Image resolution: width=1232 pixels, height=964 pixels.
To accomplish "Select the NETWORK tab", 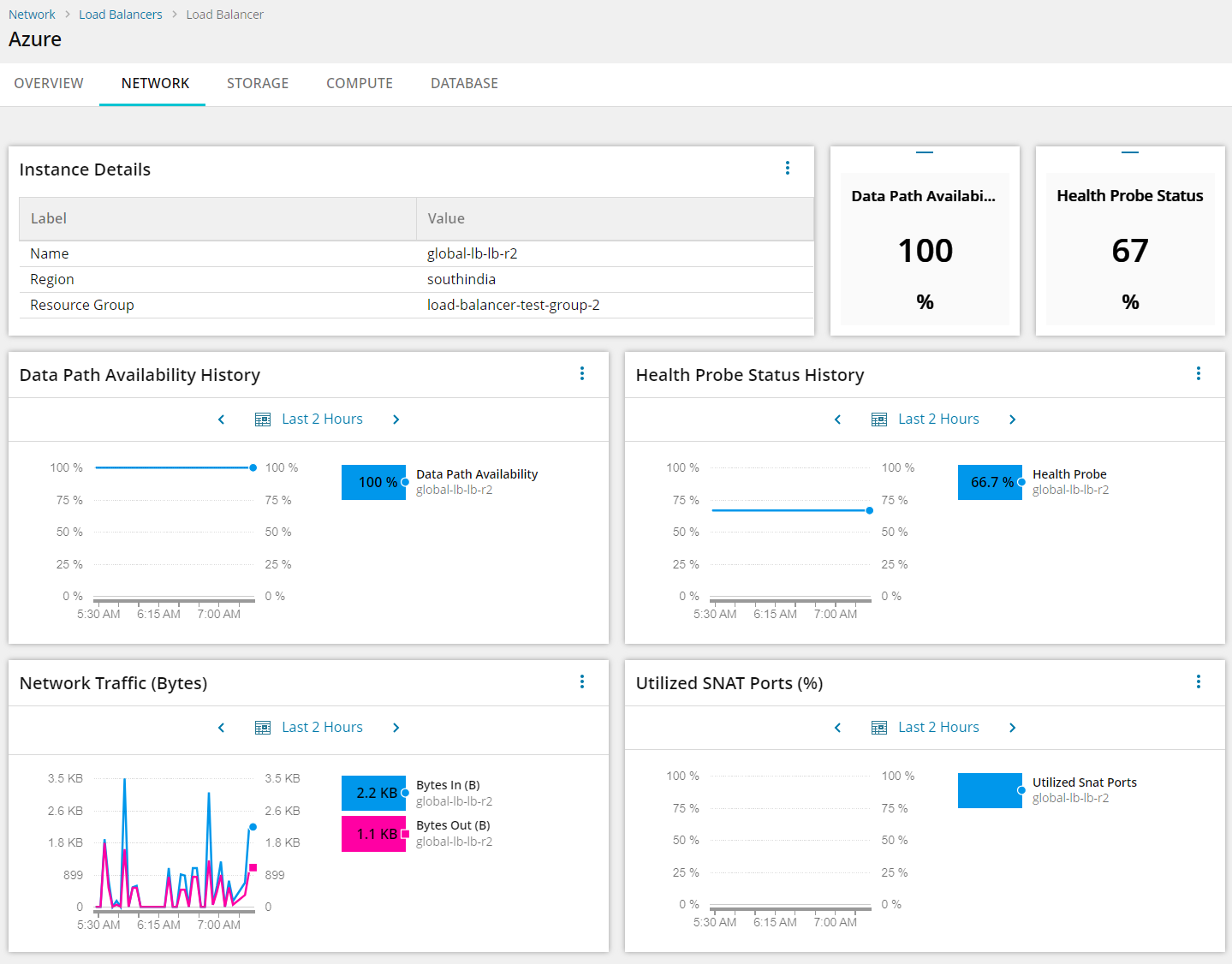I will click(155, 83).
